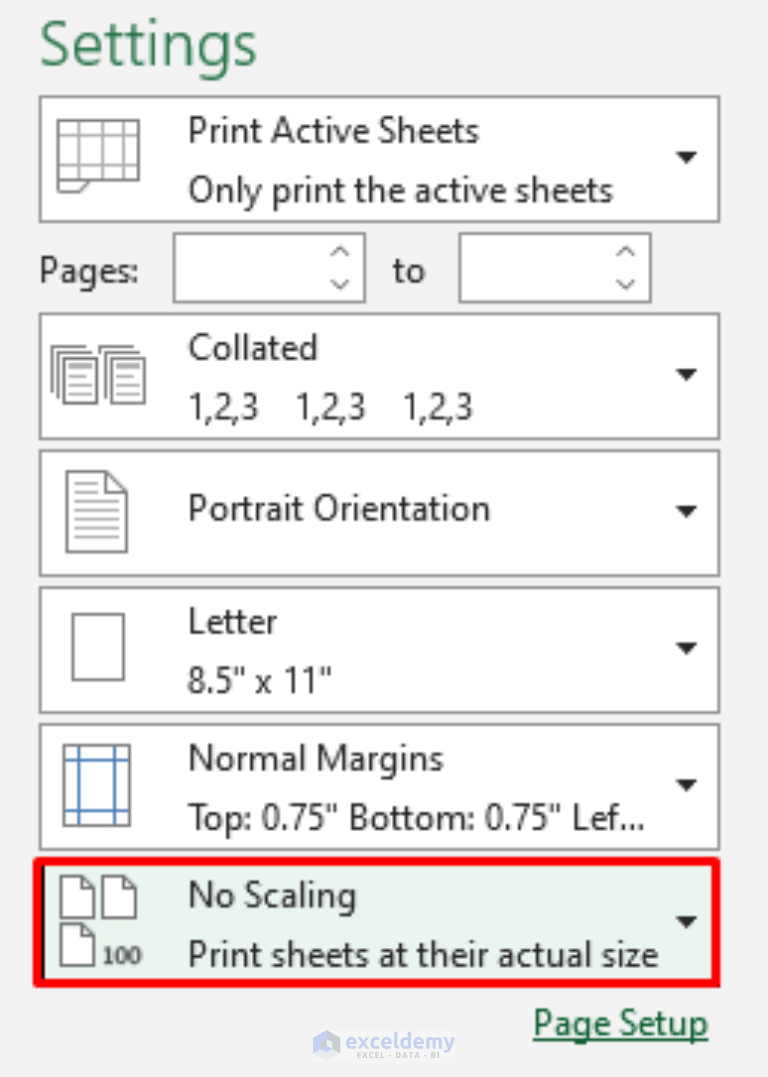Screen dimensions: 768x1077
Task: Open the Paper Size dropdown
Action: pos(687,648)
